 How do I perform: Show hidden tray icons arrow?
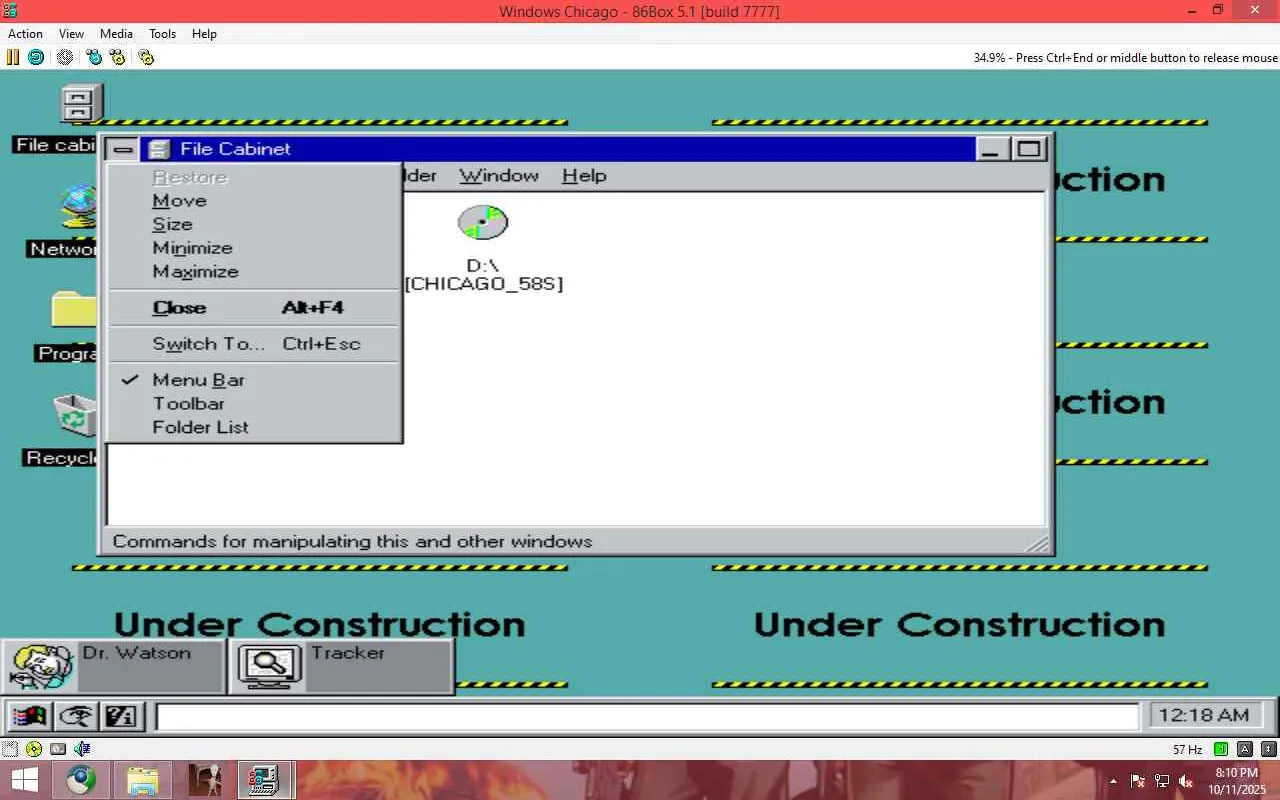click(x=1113, y=781)
